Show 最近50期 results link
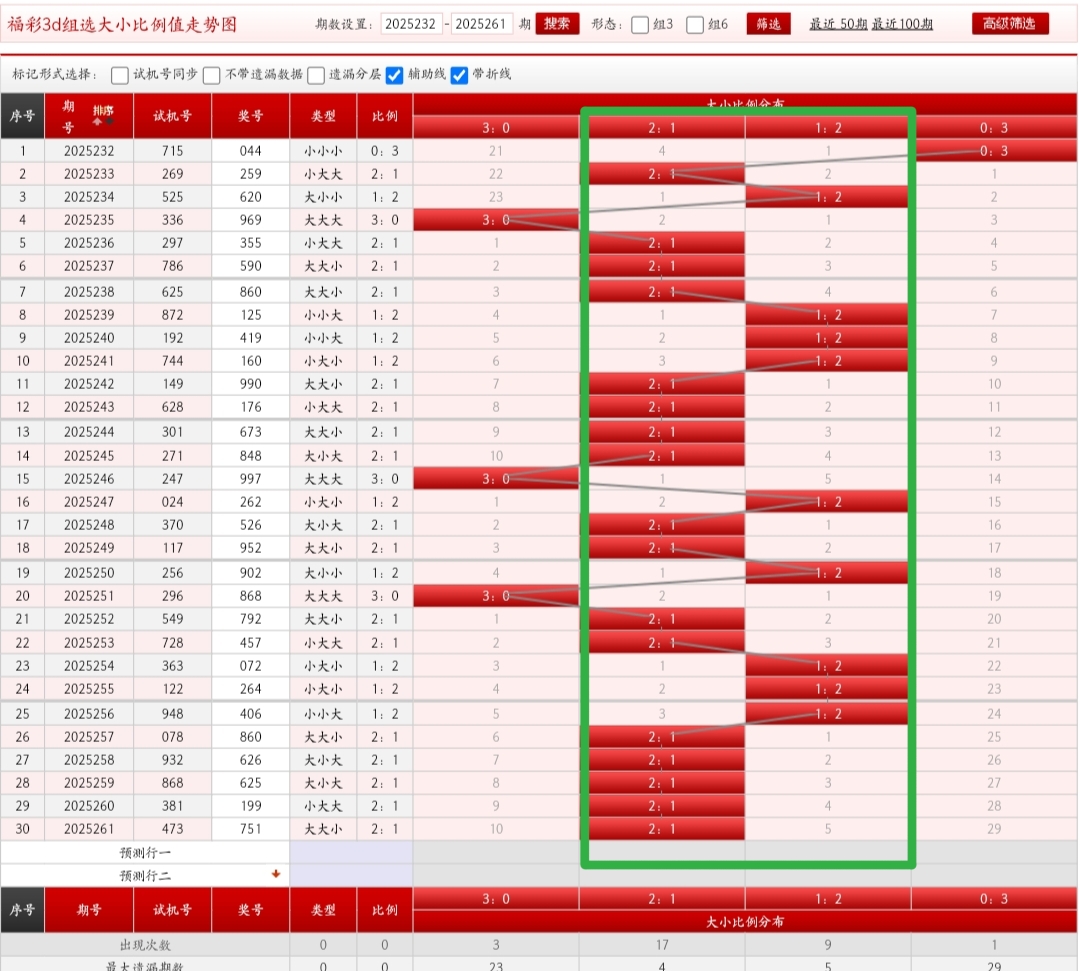 pyautogui.click(x=838, y=24)
